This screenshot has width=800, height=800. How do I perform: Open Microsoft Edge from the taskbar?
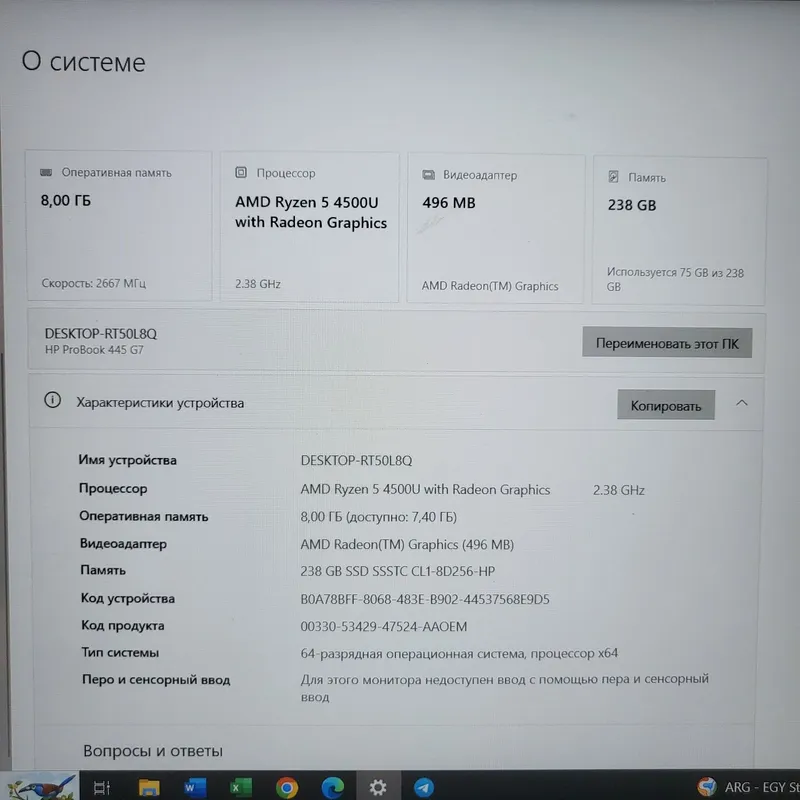(x=333, y=788)
